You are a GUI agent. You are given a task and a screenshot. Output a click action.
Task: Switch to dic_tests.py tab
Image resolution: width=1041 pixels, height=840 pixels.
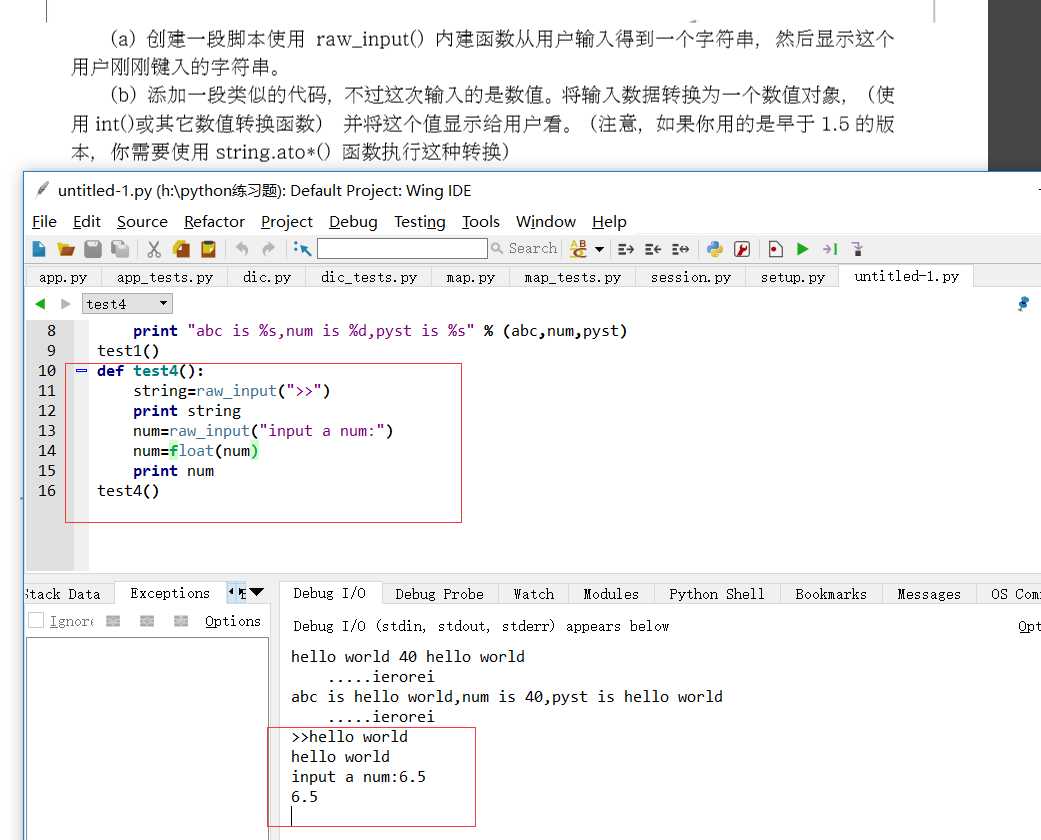tap(369, 278)
